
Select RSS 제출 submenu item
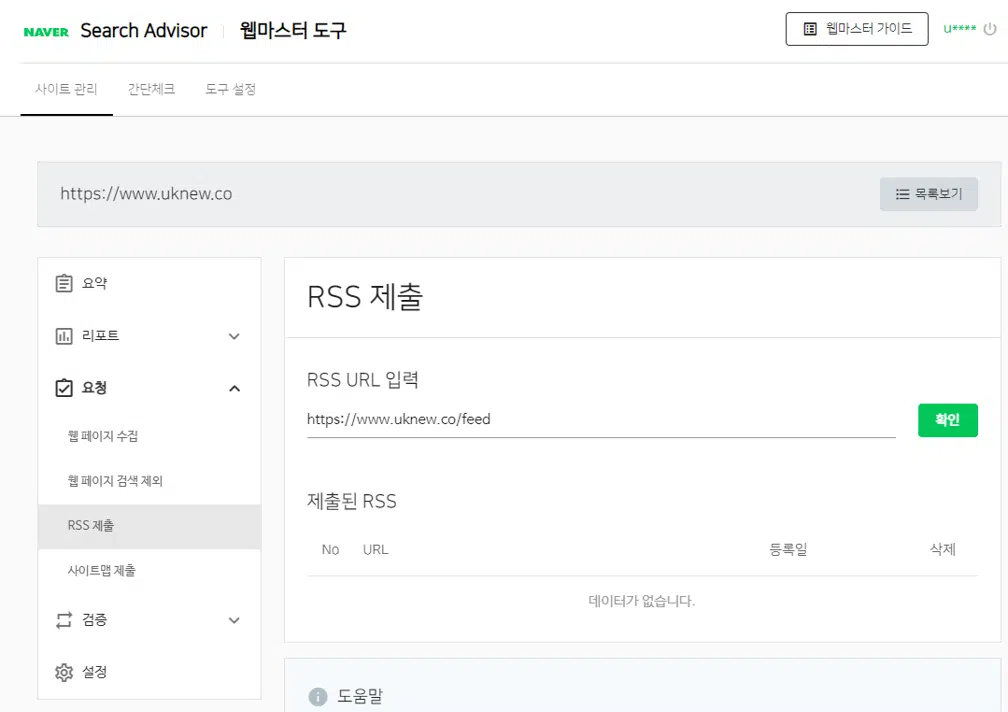[x=148, y=526]
